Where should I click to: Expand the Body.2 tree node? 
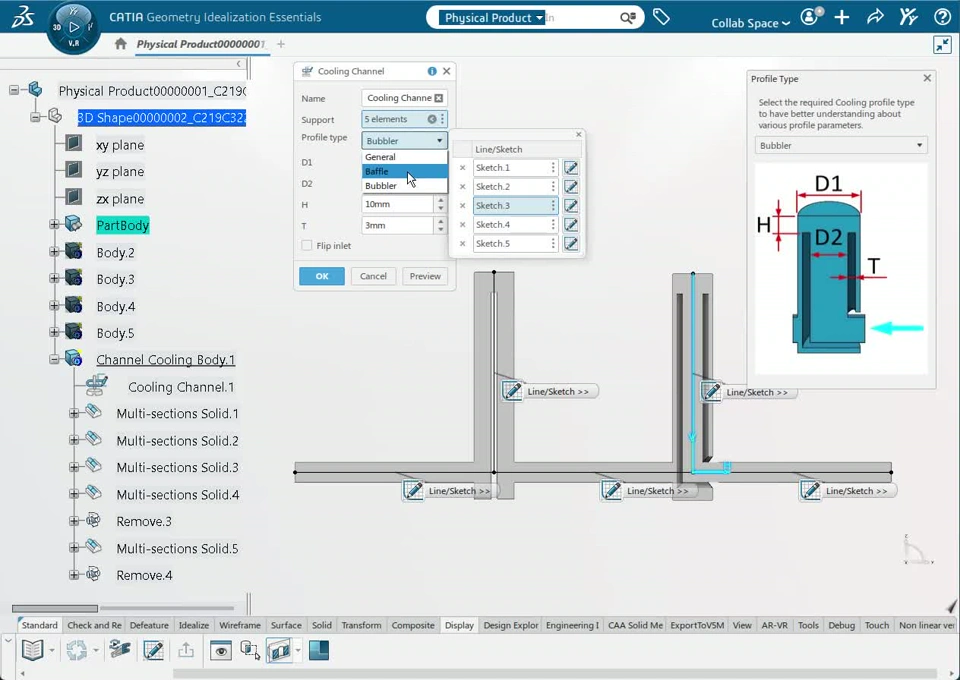54,252
